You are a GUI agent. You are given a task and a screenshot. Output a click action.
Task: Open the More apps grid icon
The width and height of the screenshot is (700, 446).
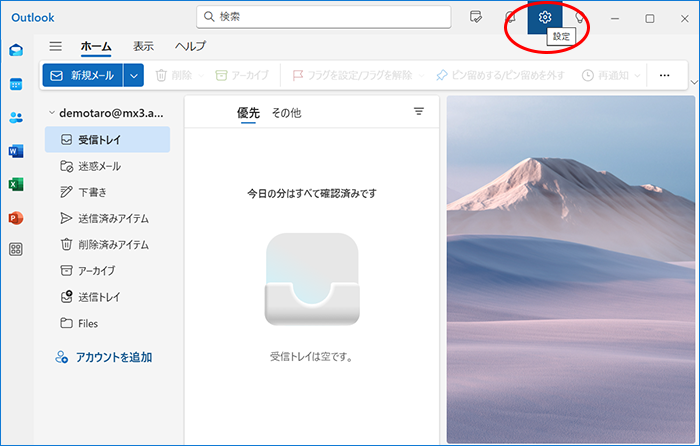tap(16, 249)
